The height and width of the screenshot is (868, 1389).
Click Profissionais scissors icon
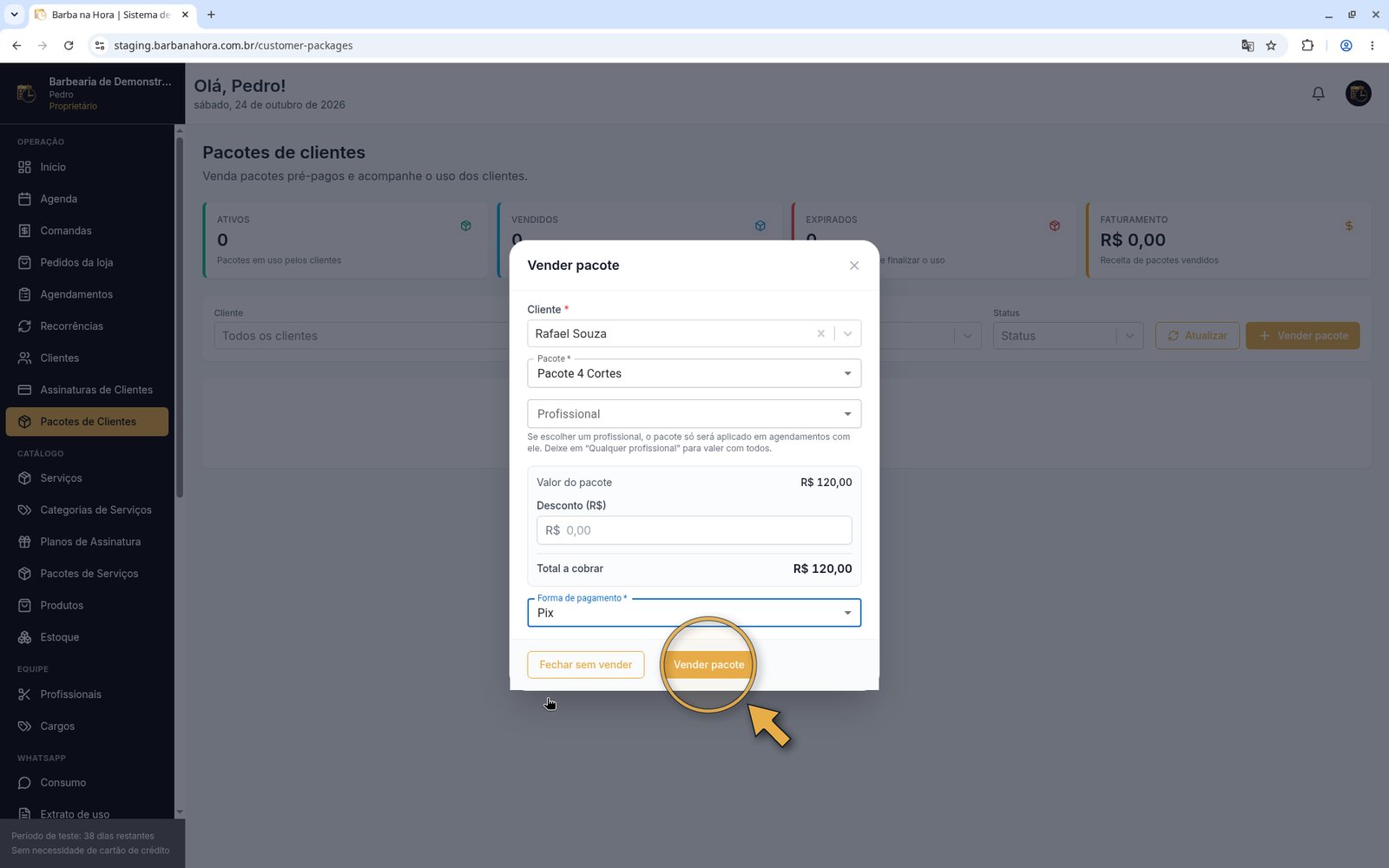pyautogui.click(x=24, y=694)
